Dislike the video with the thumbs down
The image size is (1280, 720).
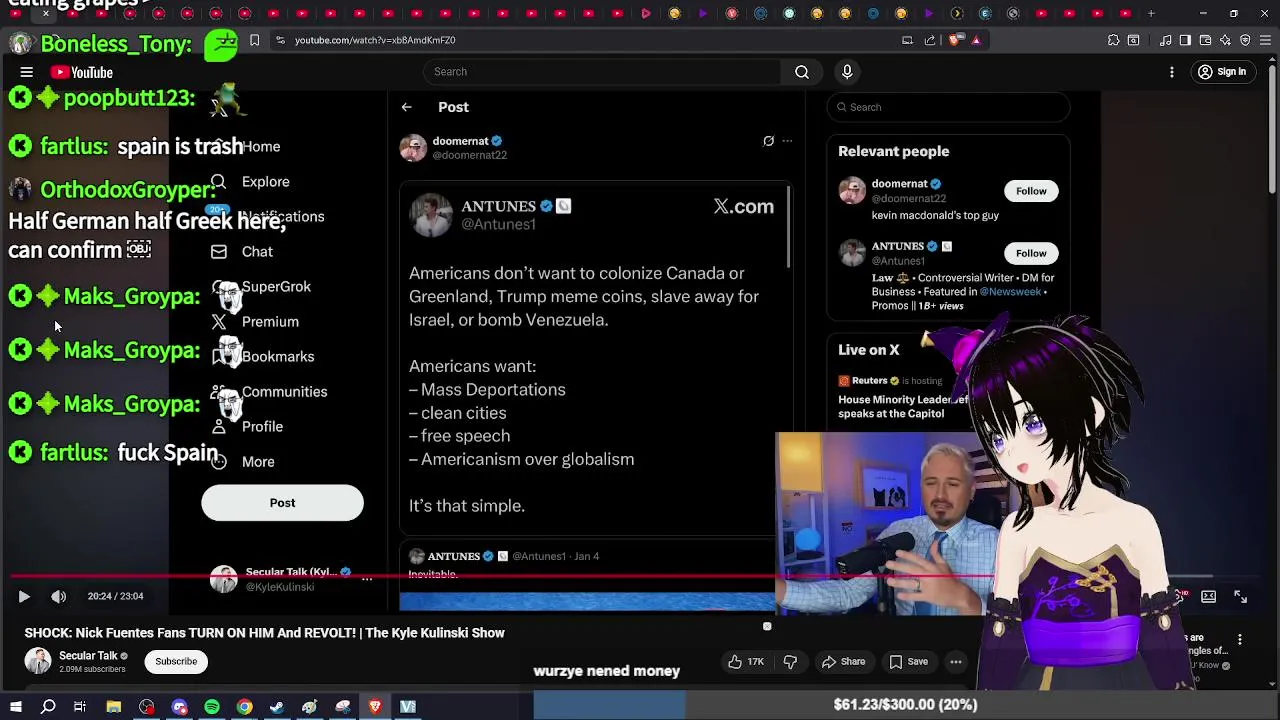790,661
